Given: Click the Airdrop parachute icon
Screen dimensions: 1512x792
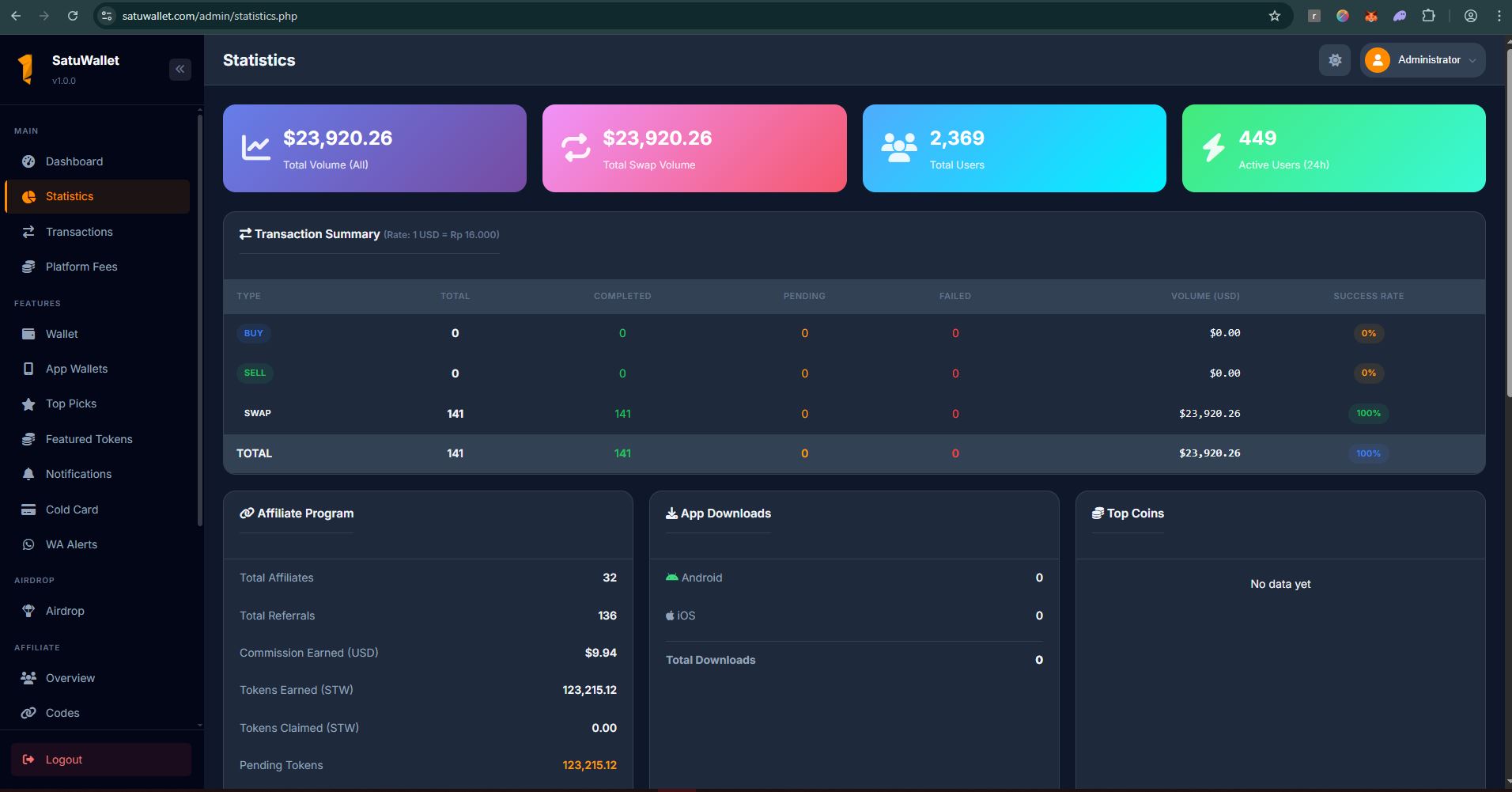Looking at the screenshot, I should 28,611.
